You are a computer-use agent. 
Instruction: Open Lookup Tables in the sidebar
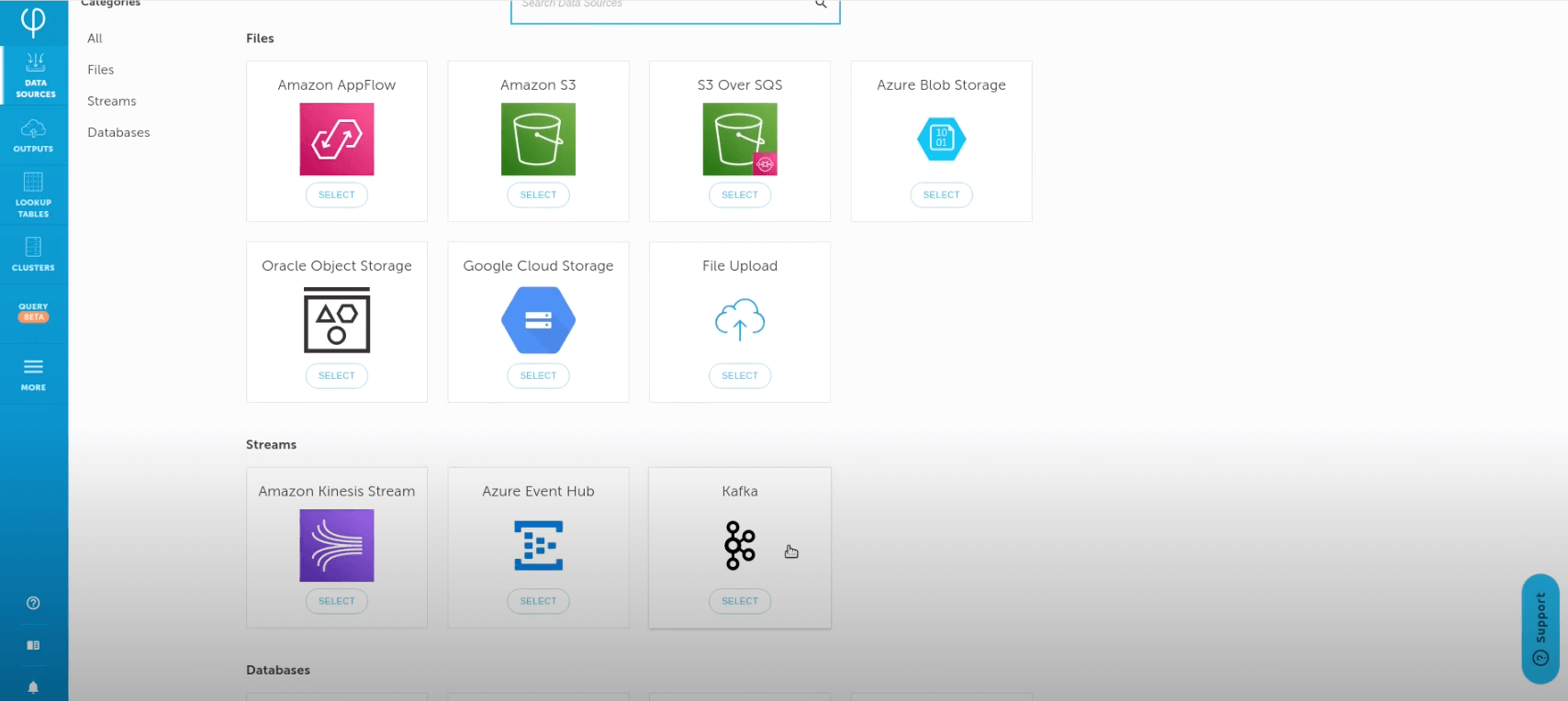click(x=34, y=195)
